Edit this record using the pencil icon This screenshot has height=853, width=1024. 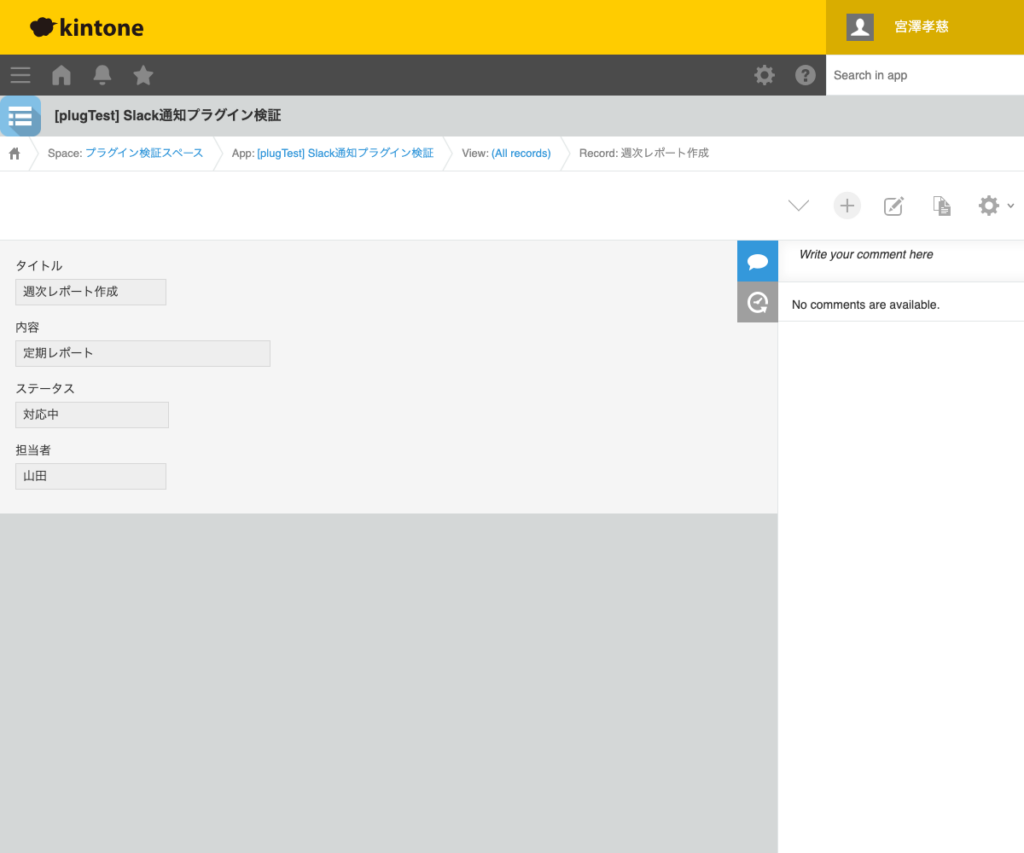tap(894, 205)
